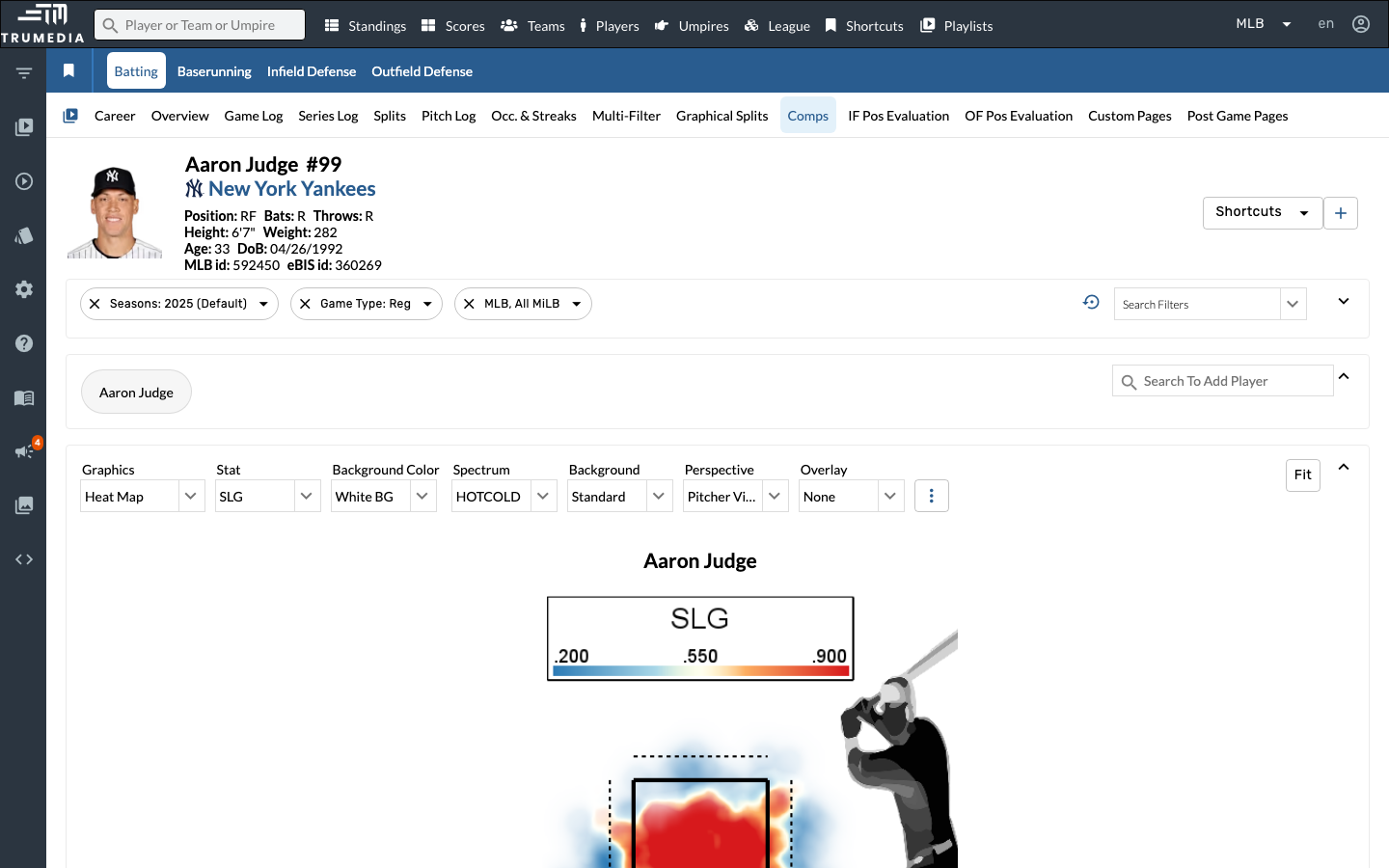
Task: Open the Teams menu
Action: tap(532, 26)
